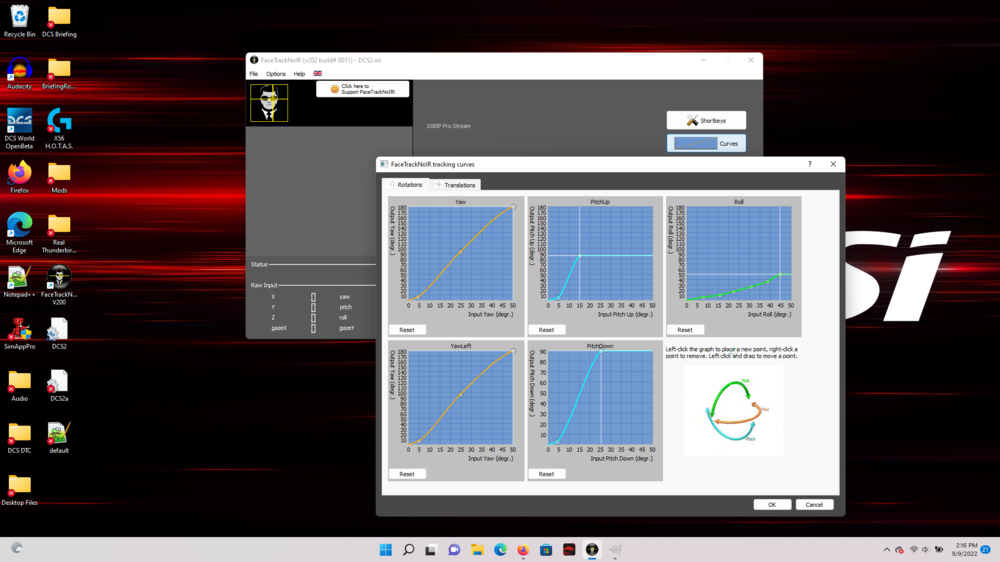1000x562 pixels.
Task: Click inside the YawLeft curve graph
Action: pos(460,397)
